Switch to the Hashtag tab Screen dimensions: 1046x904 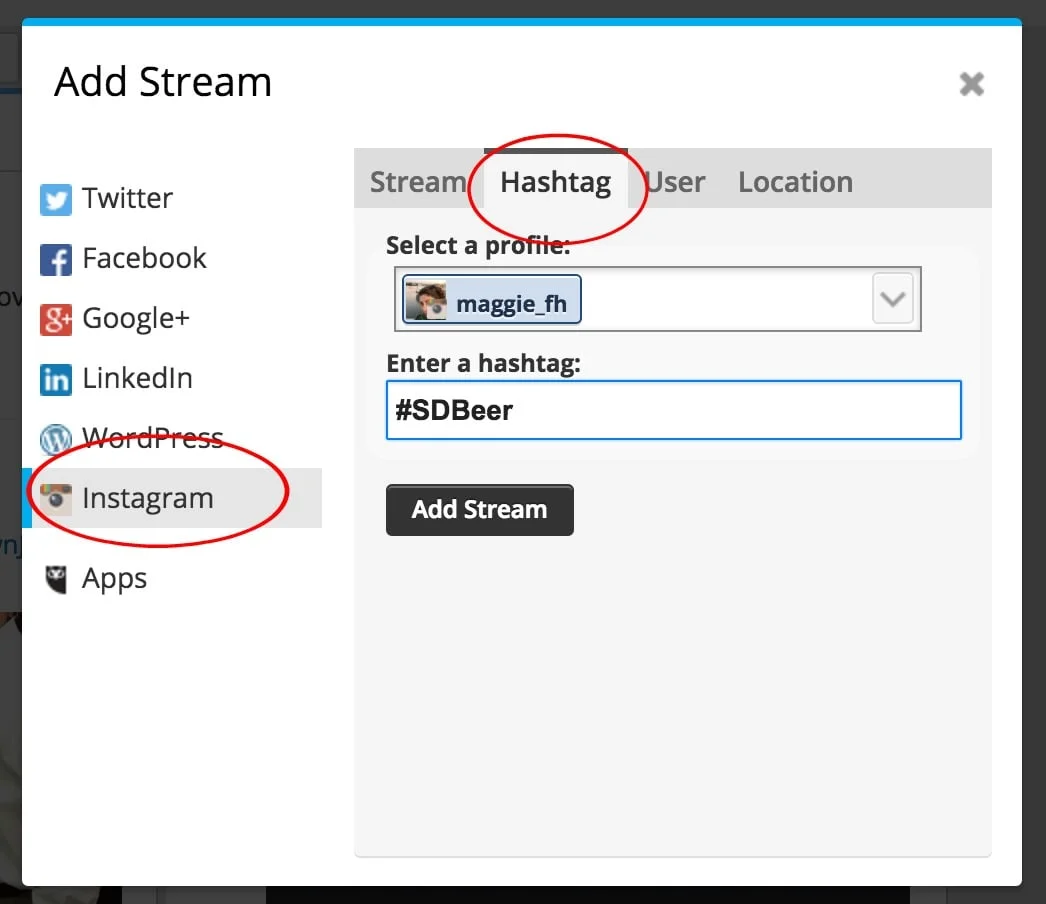pos(556,181)
